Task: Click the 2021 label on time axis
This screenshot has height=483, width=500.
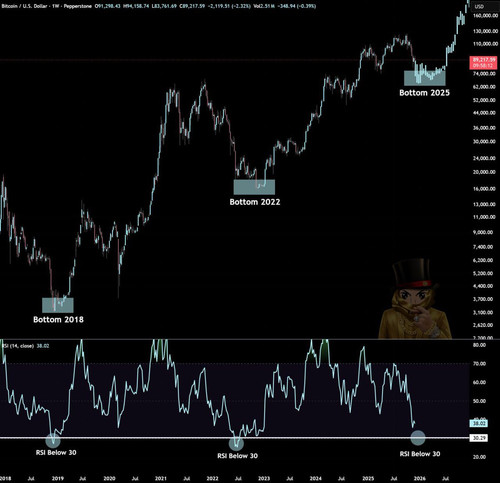Action: (x=161, y=478)
